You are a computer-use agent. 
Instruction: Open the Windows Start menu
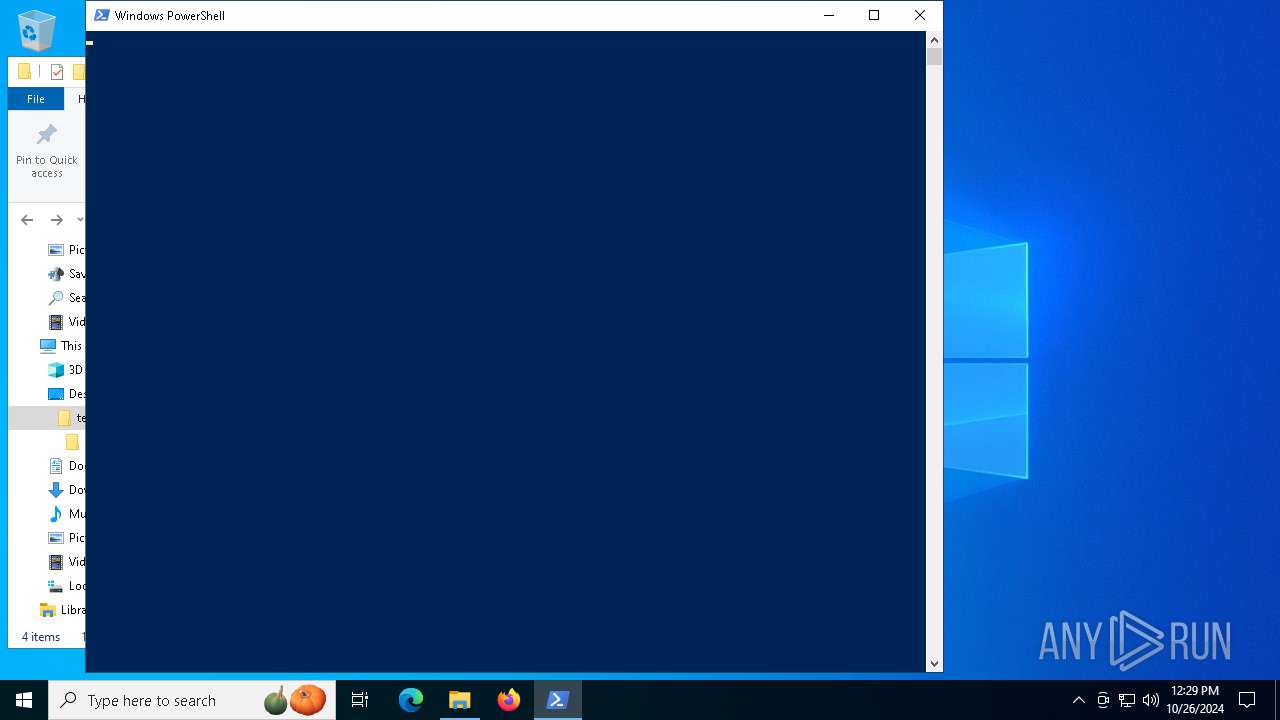point(24,700)
